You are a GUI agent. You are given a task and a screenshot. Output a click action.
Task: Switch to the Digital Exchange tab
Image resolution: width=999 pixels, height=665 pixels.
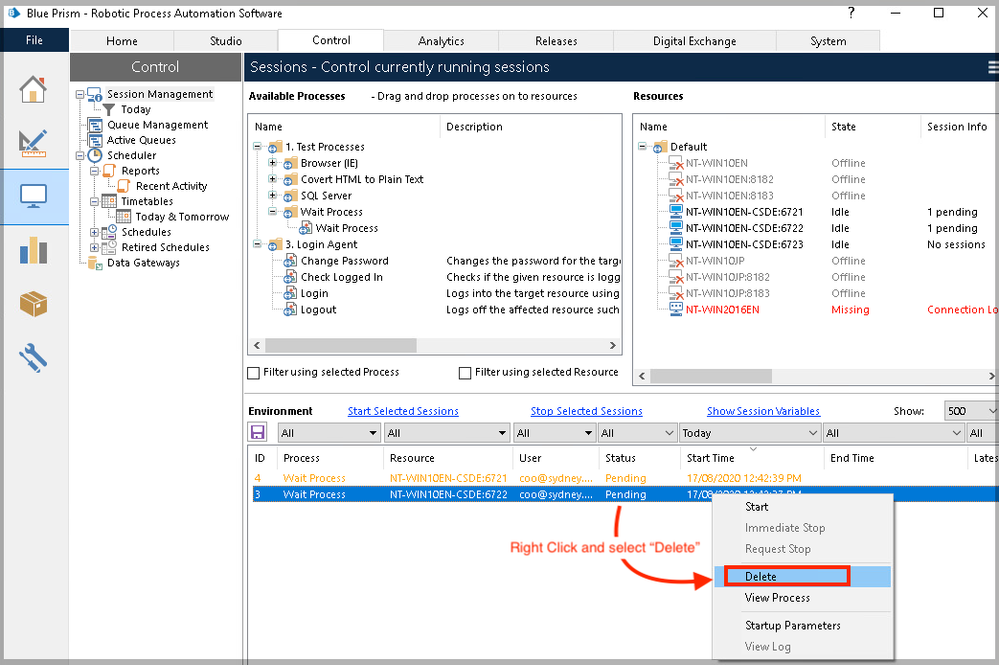694,41
